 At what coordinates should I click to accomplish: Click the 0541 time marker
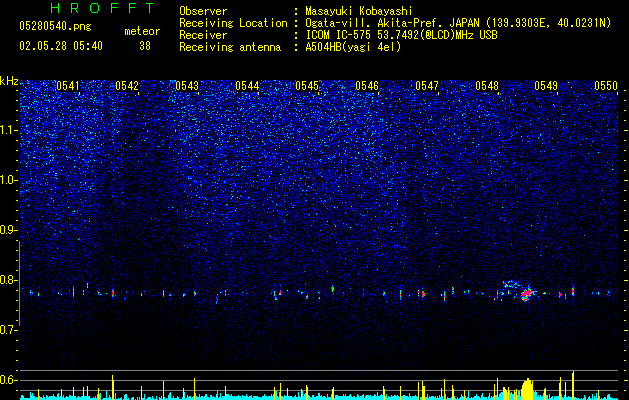[68, 86]
